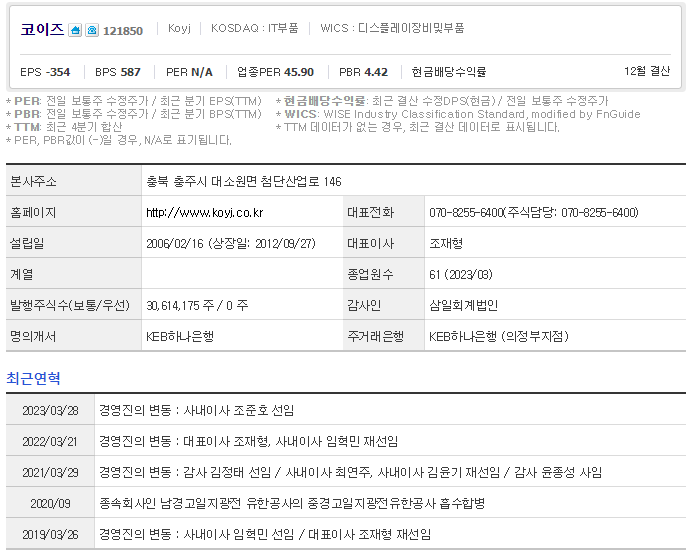Click the company name 코이즈
The width and height of the screenshot is (687, 557).
[x=42, y=29]
